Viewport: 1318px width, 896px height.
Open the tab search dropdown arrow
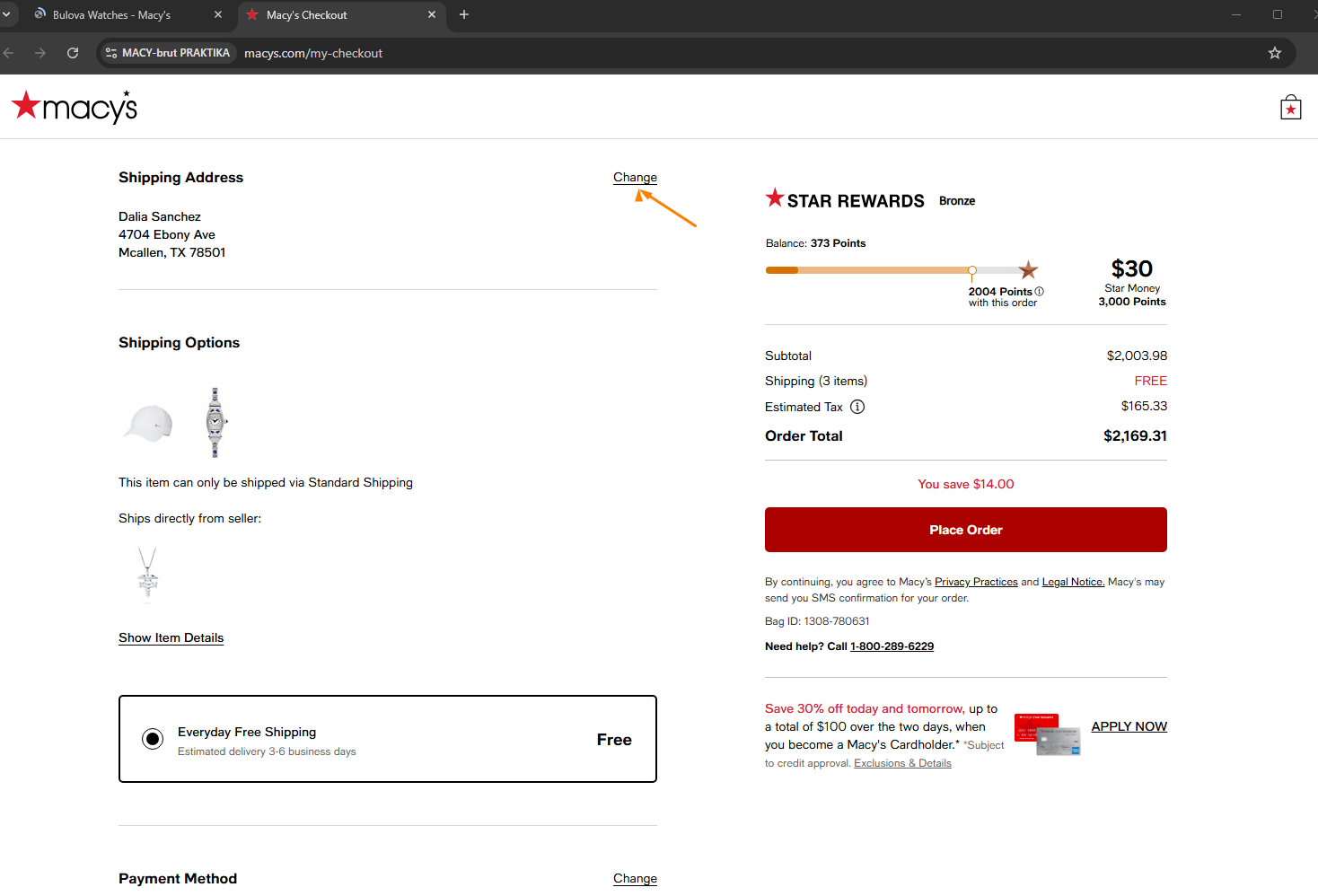click(6, 14)
